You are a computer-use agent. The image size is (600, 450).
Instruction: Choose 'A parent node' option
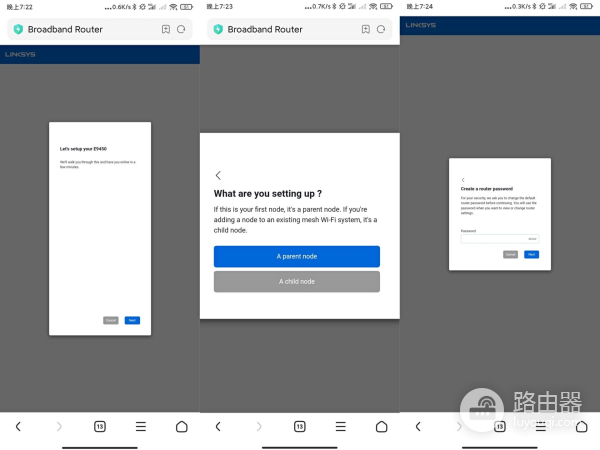pyautogui.click(x=296, y=256)
